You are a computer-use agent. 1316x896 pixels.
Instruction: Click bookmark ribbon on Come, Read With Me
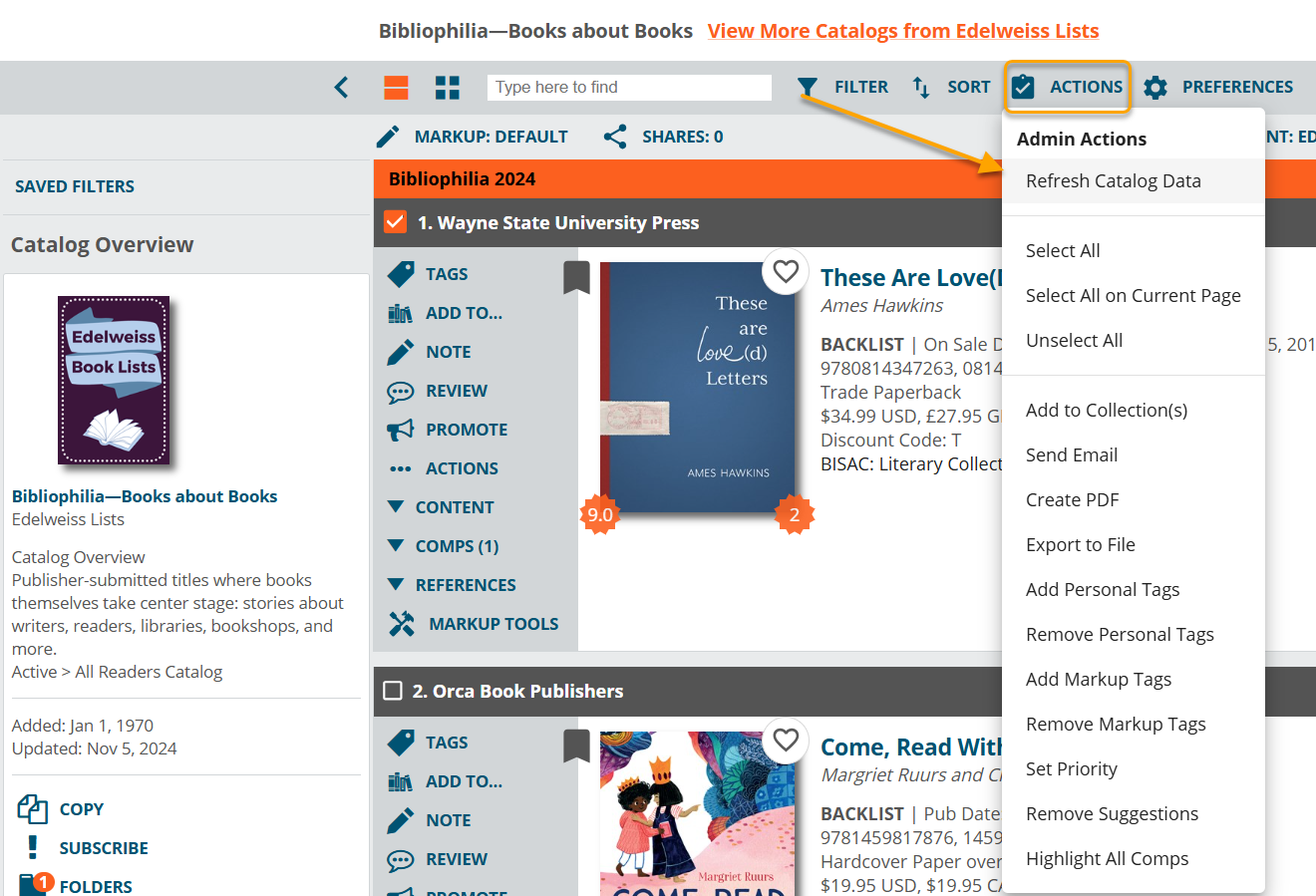click(x=576, y=747)
